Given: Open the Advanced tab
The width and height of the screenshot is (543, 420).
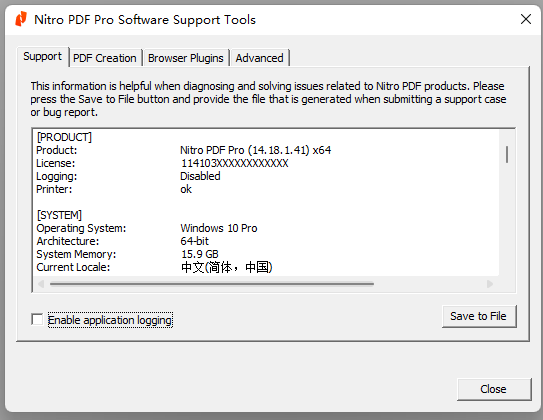Looking at the screenshot, I should click(259, 58).
